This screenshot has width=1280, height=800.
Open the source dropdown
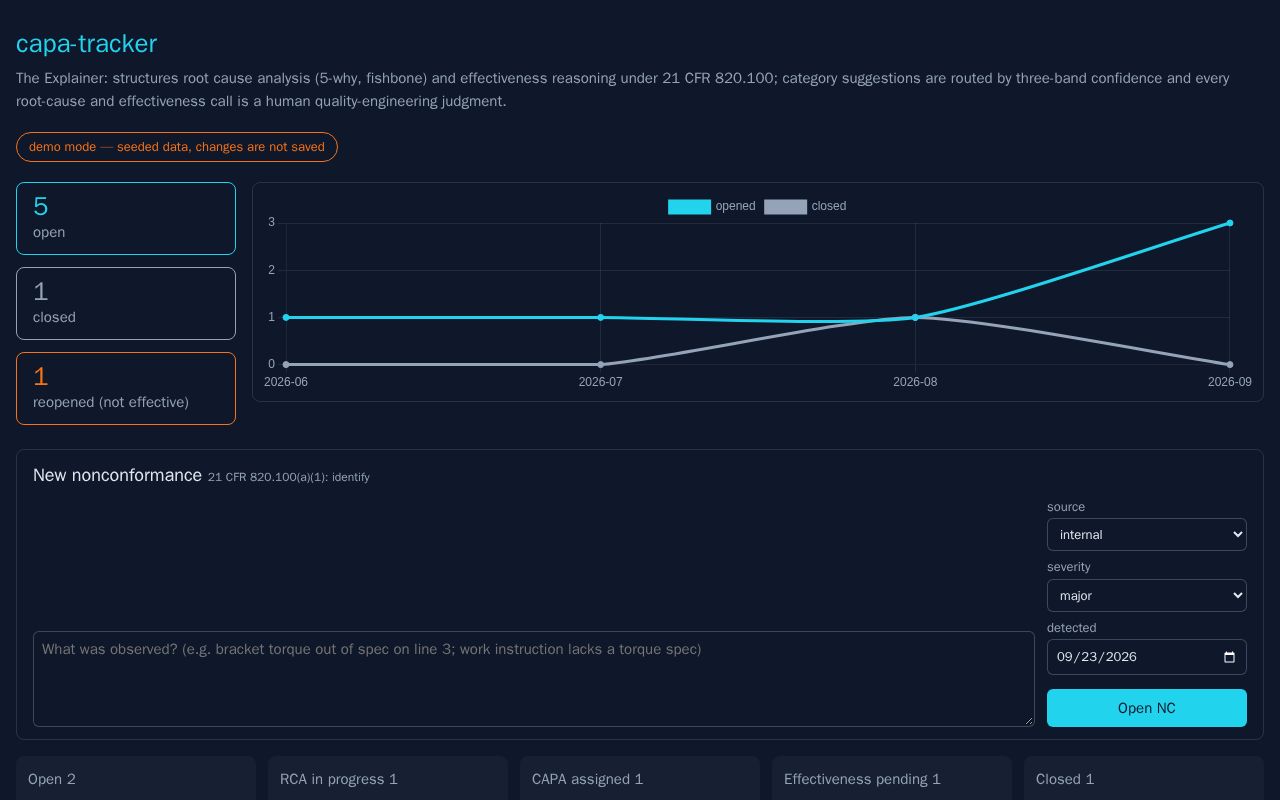(1146, 535)
